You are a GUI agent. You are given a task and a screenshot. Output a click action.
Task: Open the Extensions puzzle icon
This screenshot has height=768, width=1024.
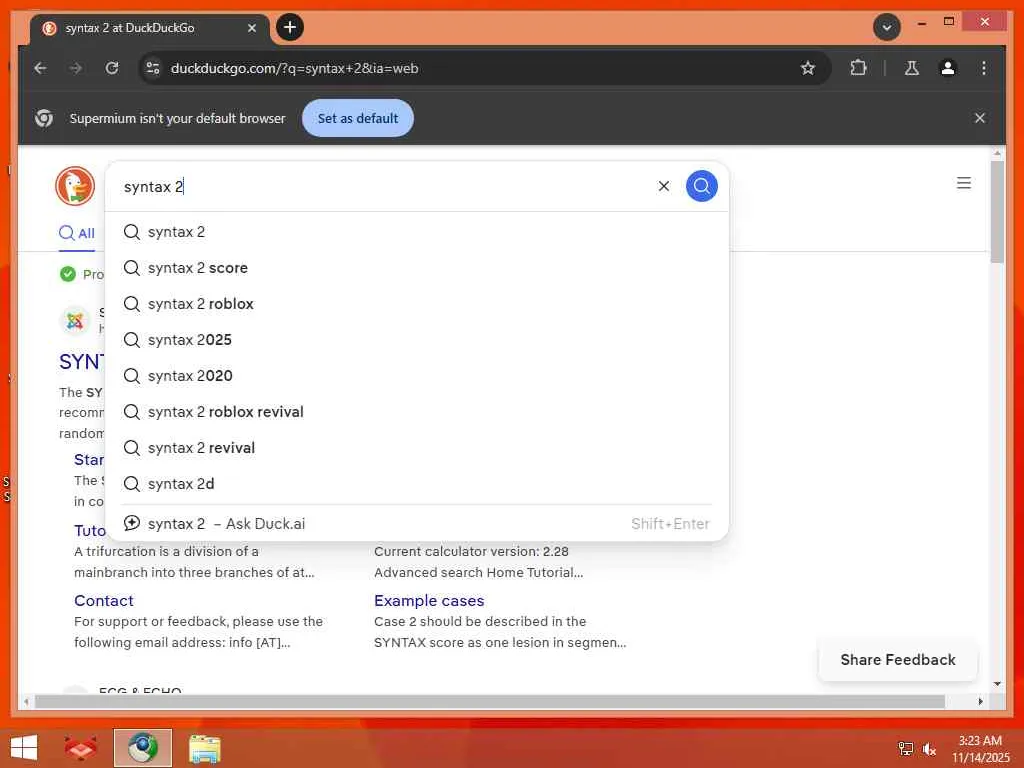click(858, 68)
